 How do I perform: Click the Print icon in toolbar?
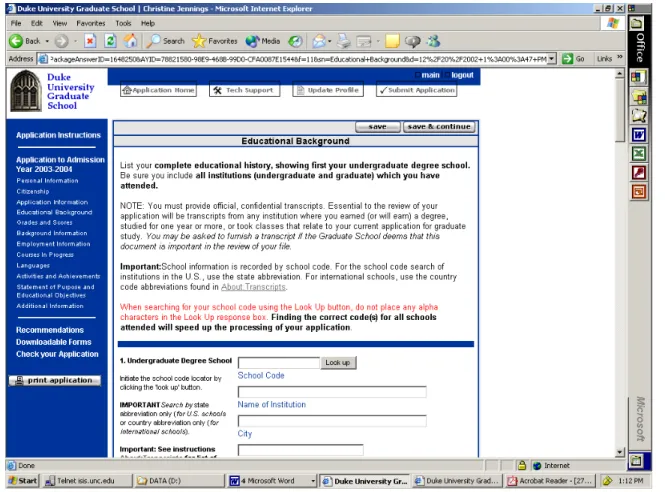[344, 41]
